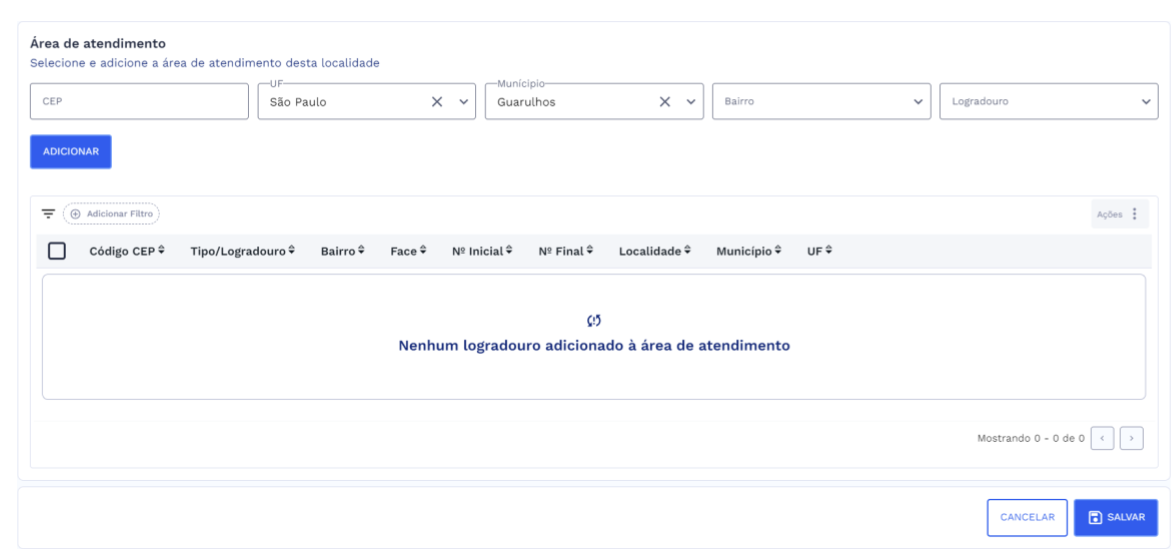Click the refresh icon in empty table

594,321
